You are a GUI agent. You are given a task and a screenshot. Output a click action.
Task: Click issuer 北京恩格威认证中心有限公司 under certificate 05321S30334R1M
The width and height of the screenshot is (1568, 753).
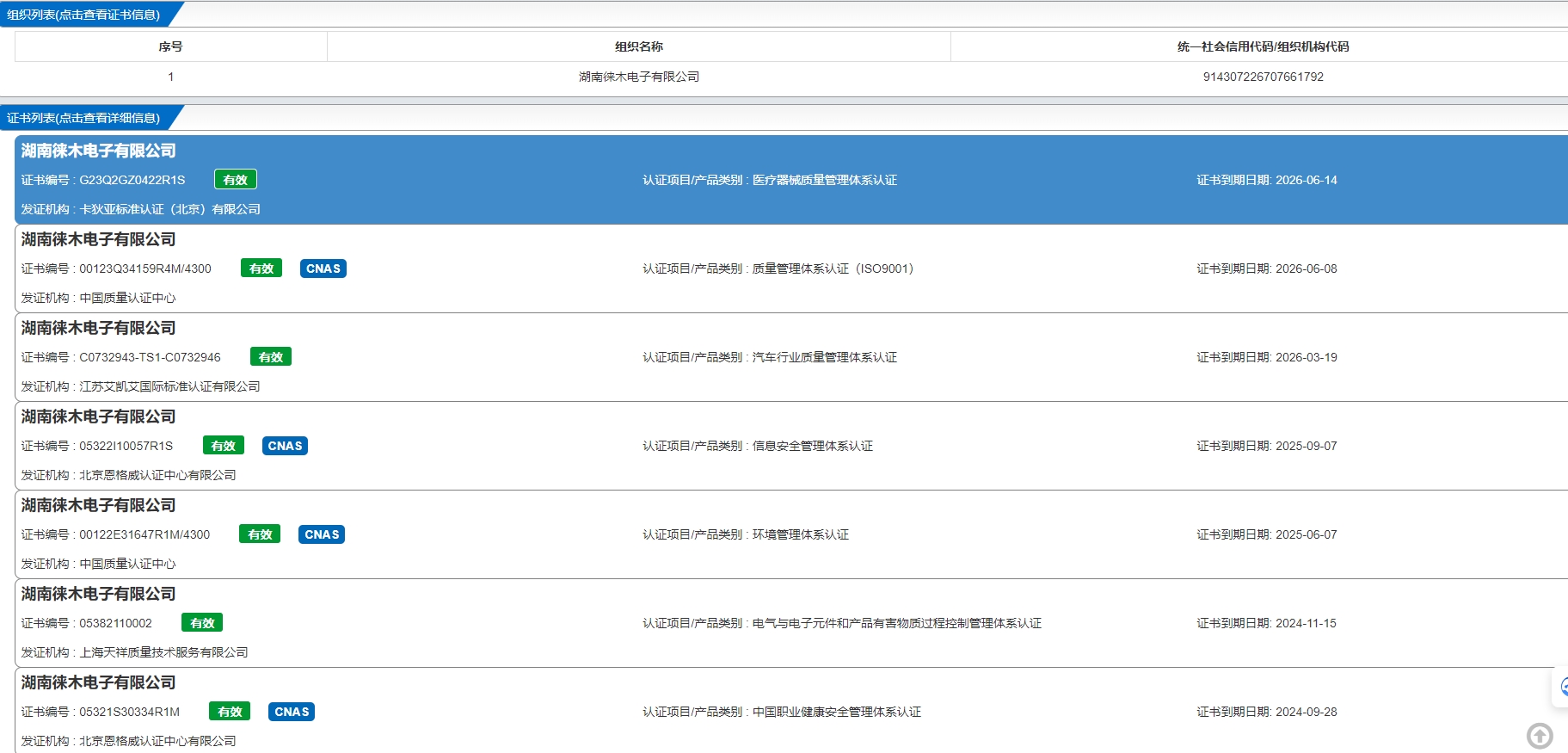[x=157, y=741]
